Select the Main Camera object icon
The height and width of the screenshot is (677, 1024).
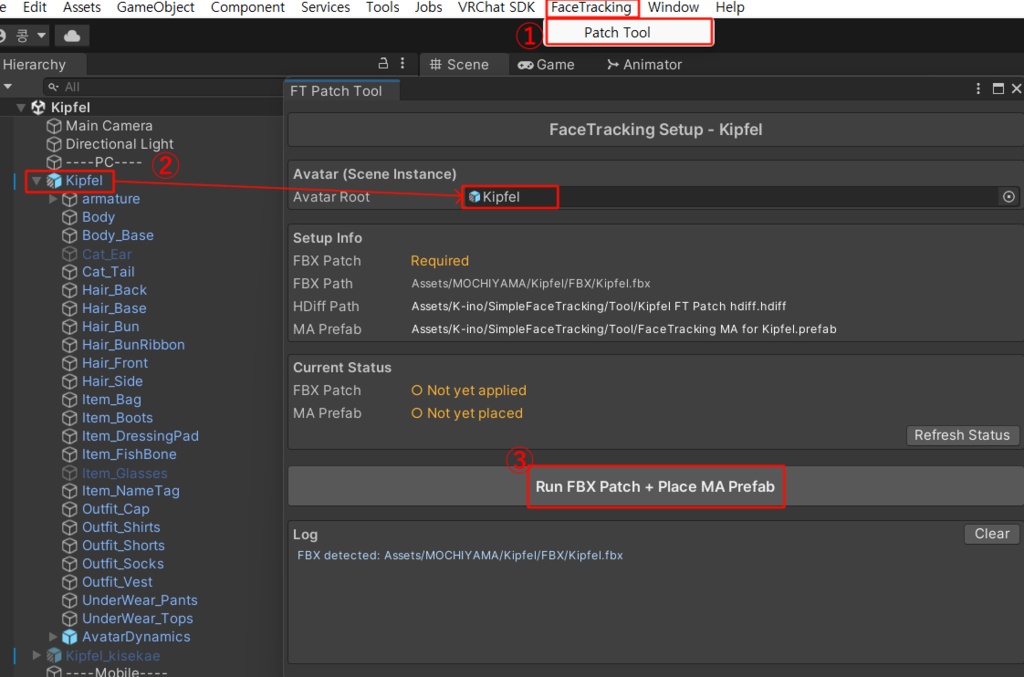pyautogui.click(x=54, y=126)
